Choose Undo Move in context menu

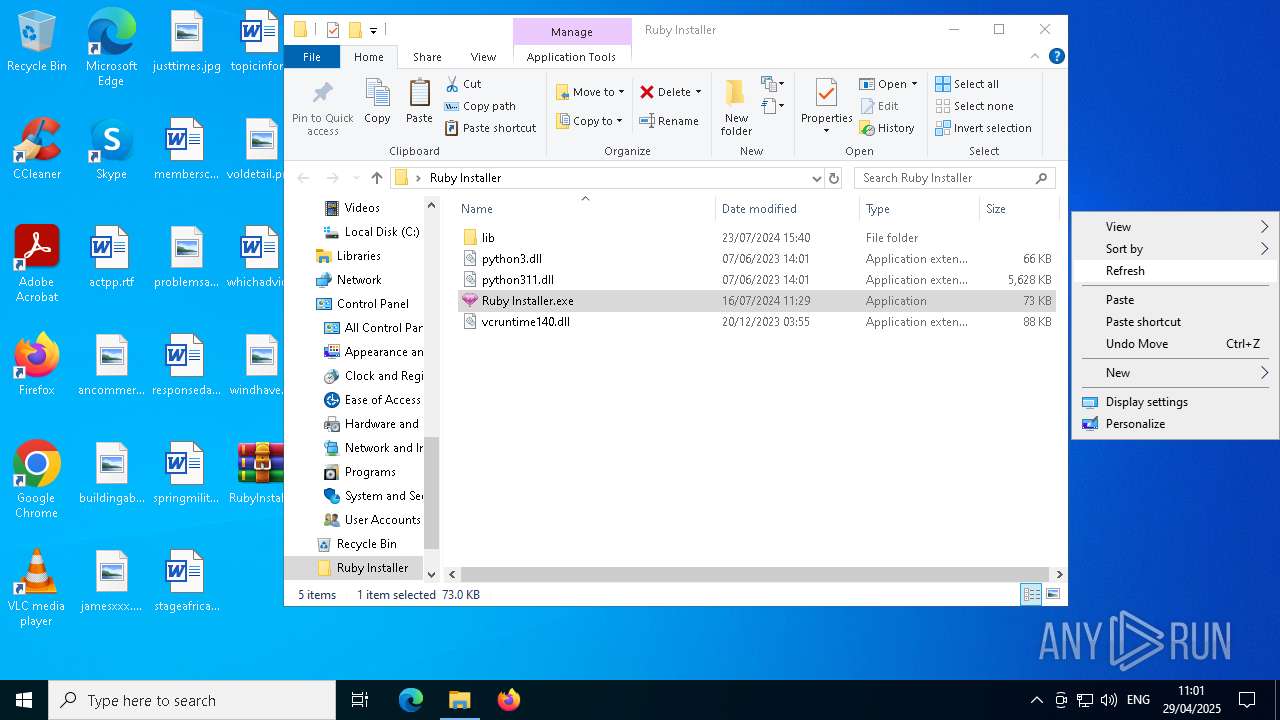click(x=1175, y=344)
